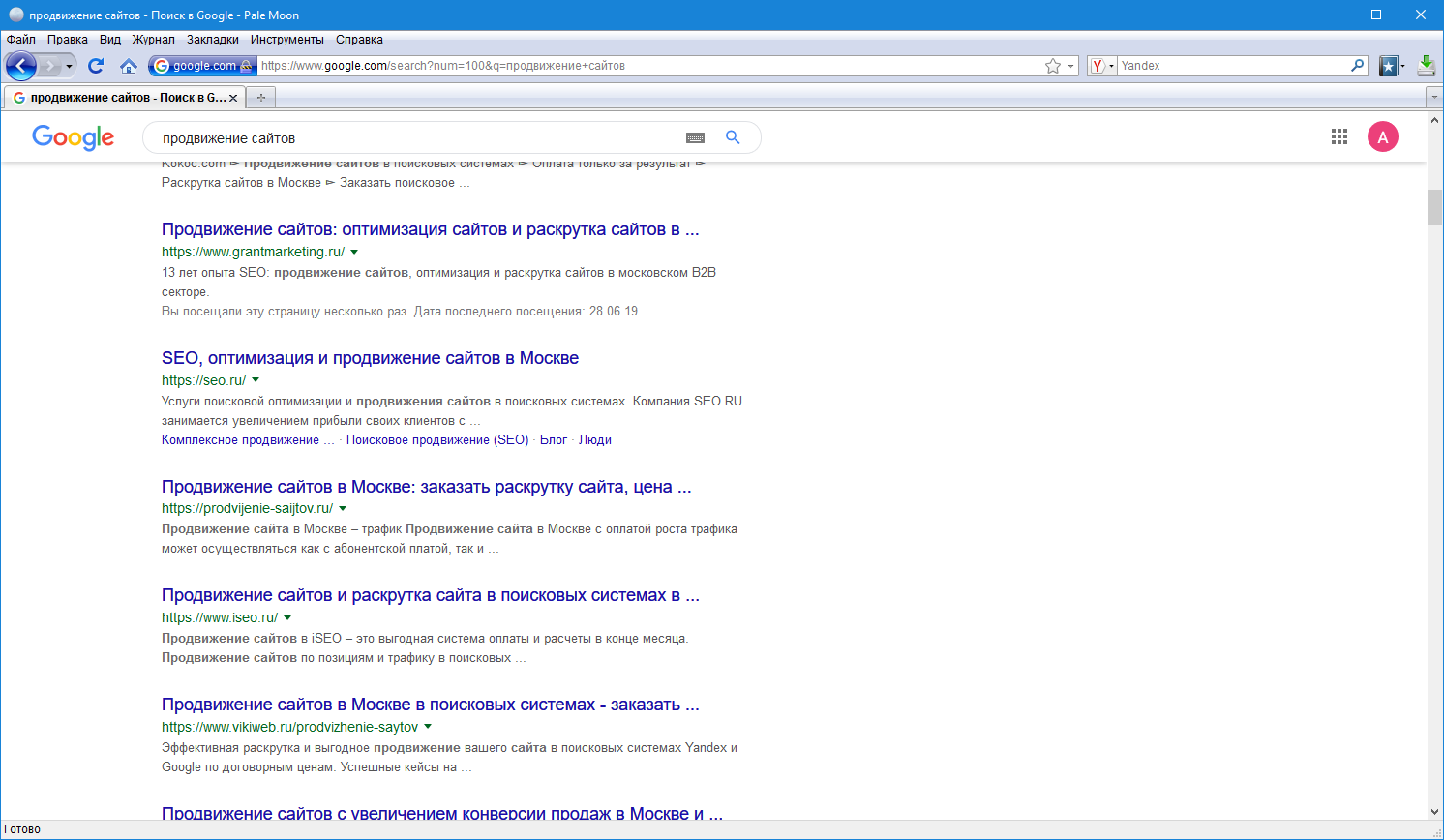Open 'Продвижение сайтов в Москве: заказать раскрутку сайта'
1444x840 pixels.
426,487
